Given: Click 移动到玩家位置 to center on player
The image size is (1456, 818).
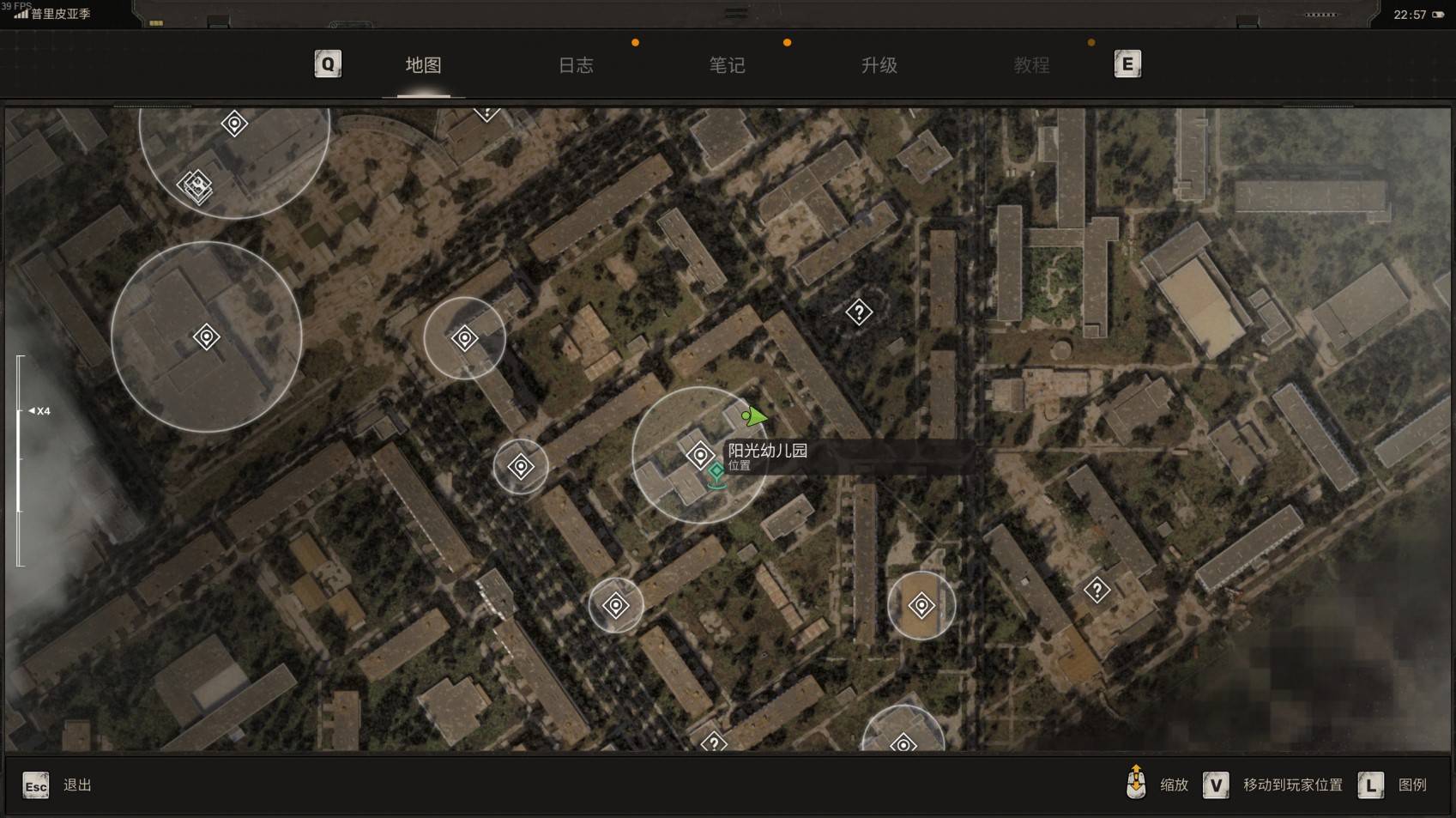Looking at the screenshot, I should (1292, 785).
